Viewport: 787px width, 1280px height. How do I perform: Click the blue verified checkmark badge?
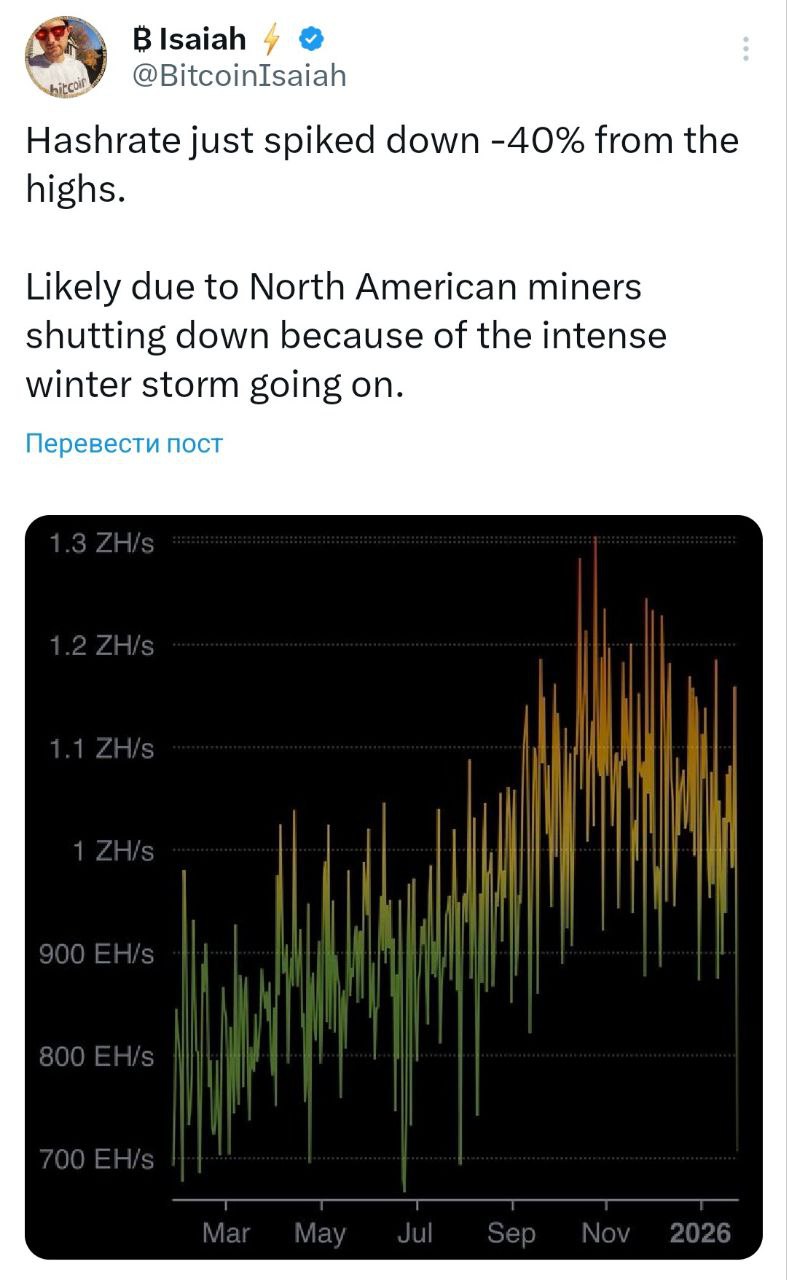point(311,39)
